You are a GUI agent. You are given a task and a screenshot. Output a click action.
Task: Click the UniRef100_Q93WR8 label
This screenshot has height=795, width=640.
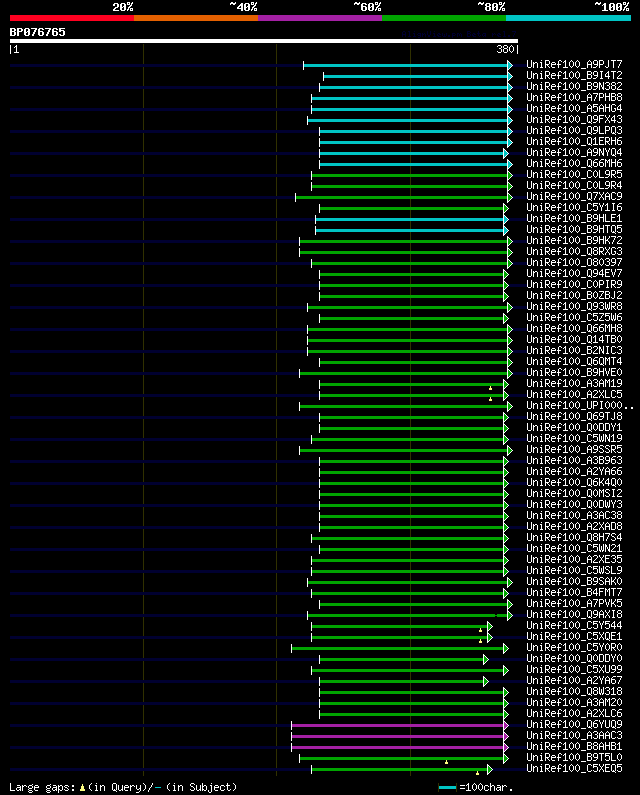coord(574,306)
